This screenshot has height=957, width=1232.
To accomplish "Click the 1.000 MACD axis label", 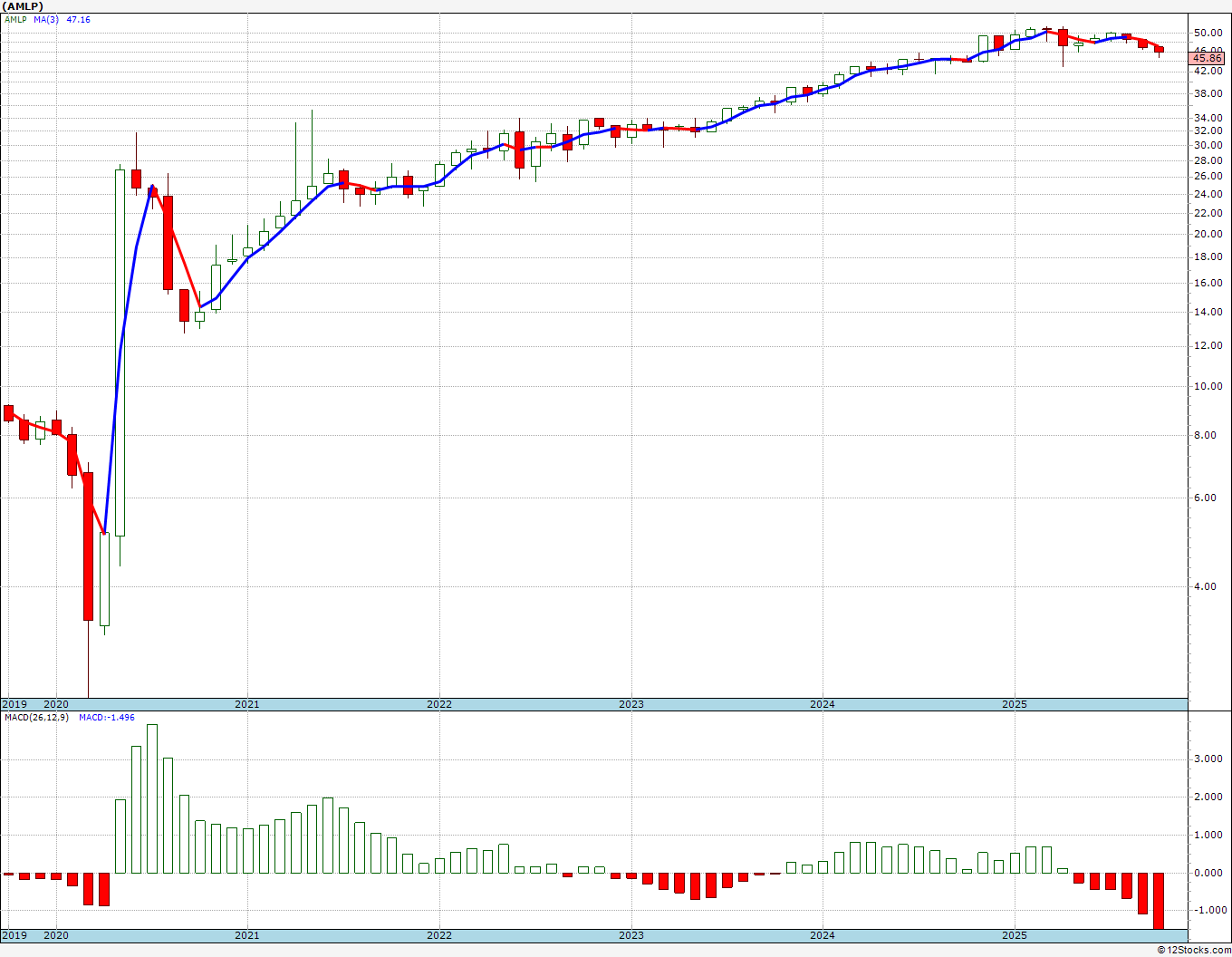I will click(1210, 836).
